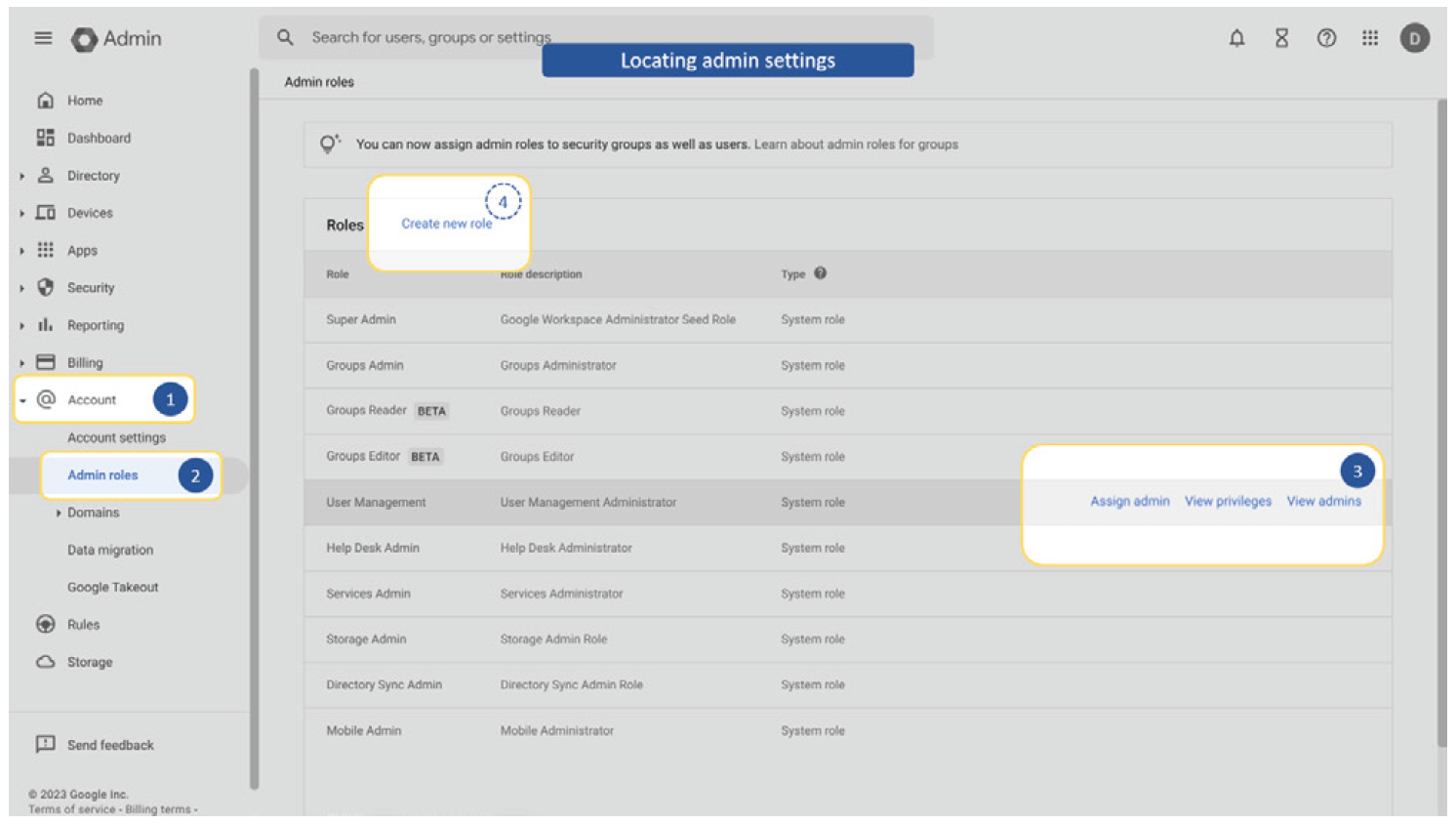Image resolution: width=1456 pixels, height=824 pixels.
Task: Open Learn about admin roles for groups
Action: click(856, 144)
